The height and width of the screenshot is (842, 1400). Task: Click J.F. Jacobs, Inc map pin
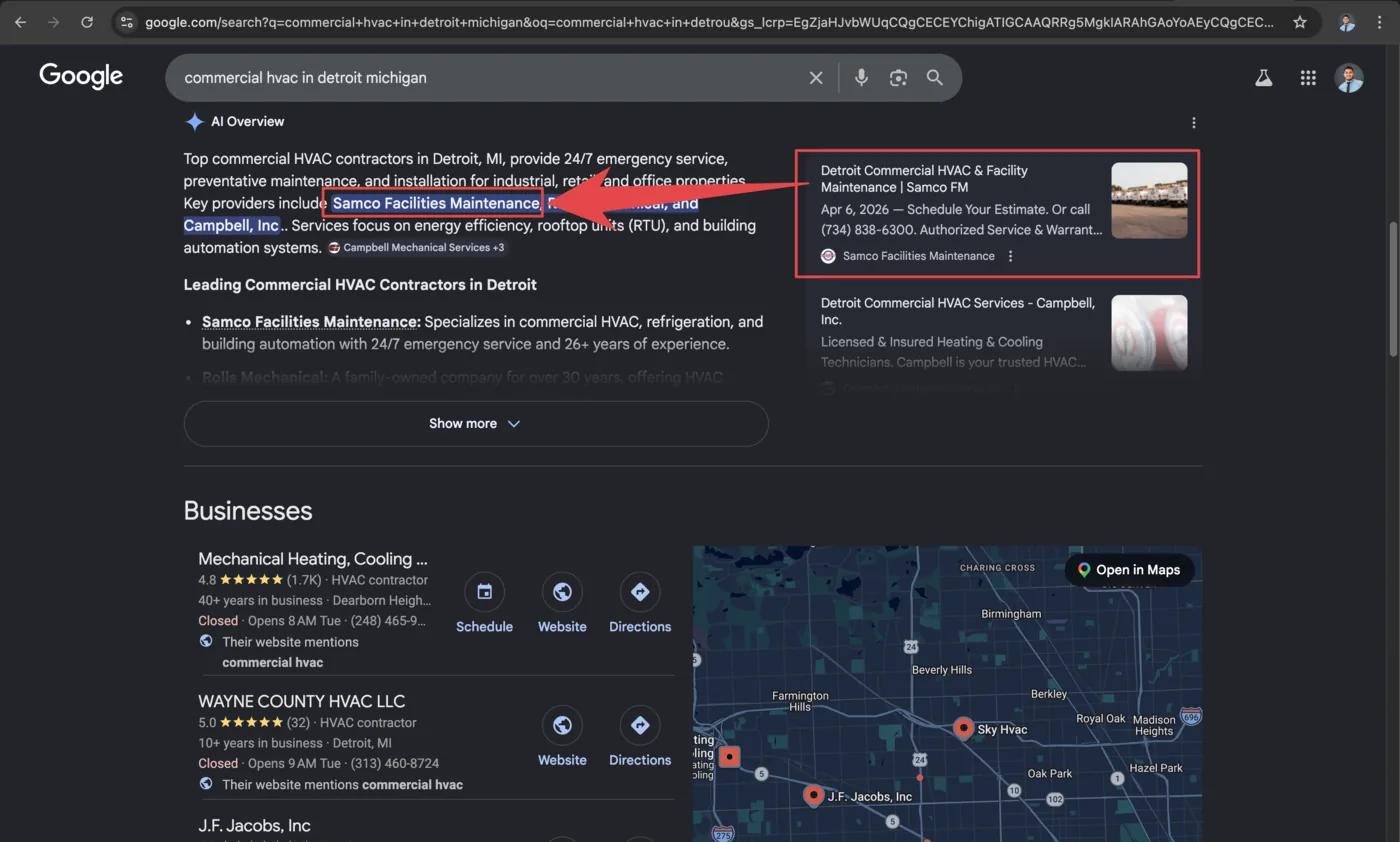coord(814,796)
